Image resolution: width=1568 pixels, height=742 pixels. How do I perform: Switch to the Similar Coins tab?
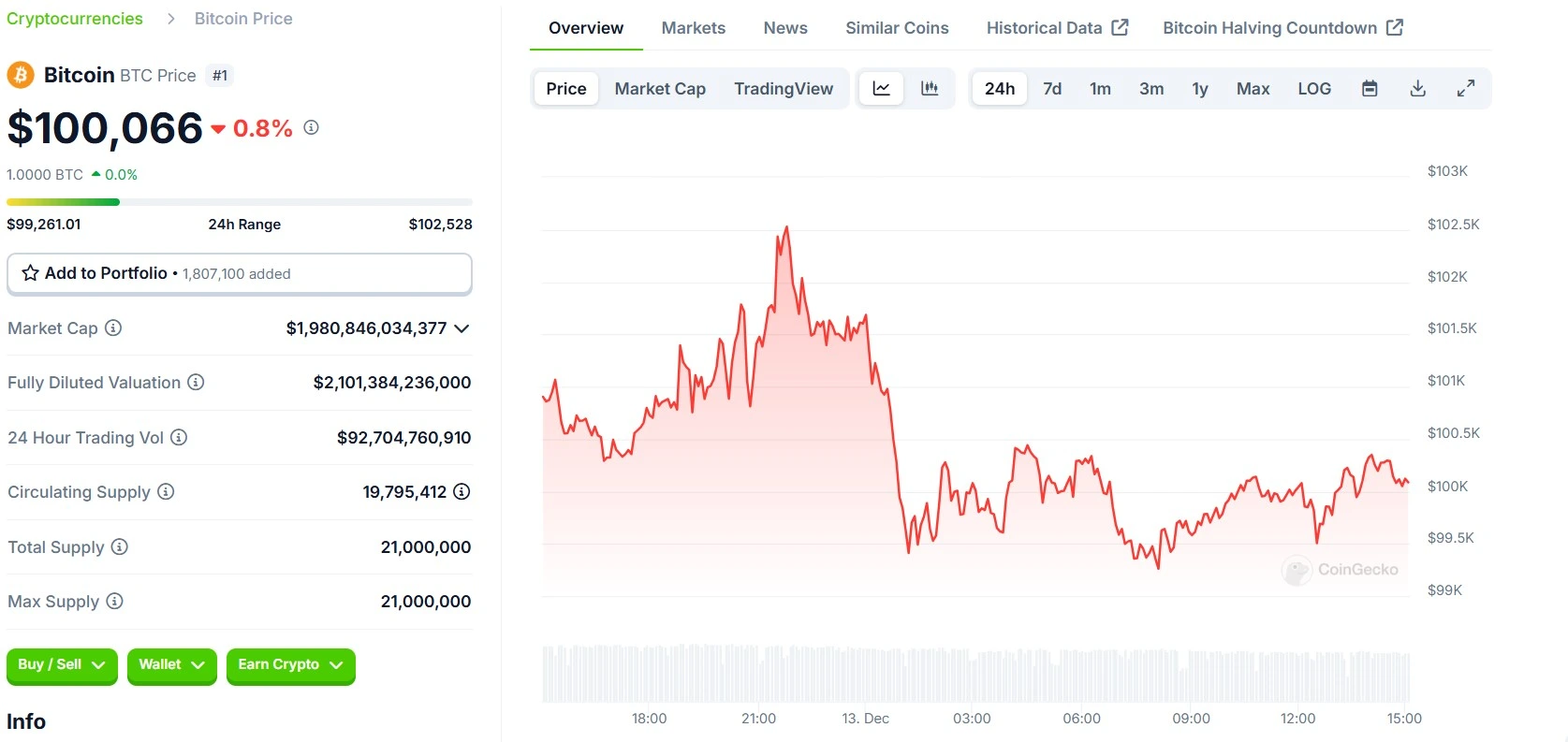(897, 28)
